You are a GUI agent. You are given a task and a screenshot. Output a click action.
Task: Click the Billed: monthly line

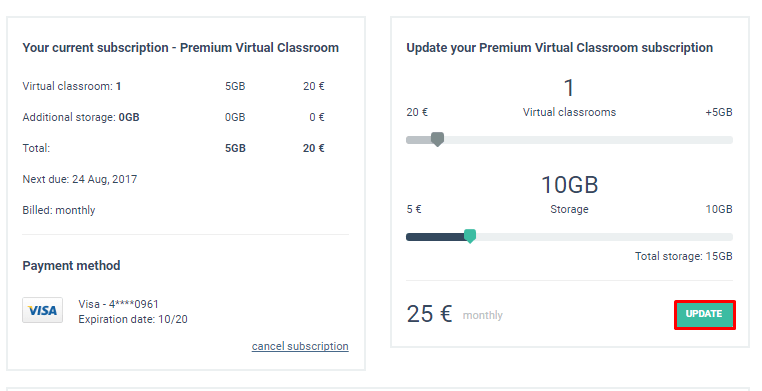point(59,210)
